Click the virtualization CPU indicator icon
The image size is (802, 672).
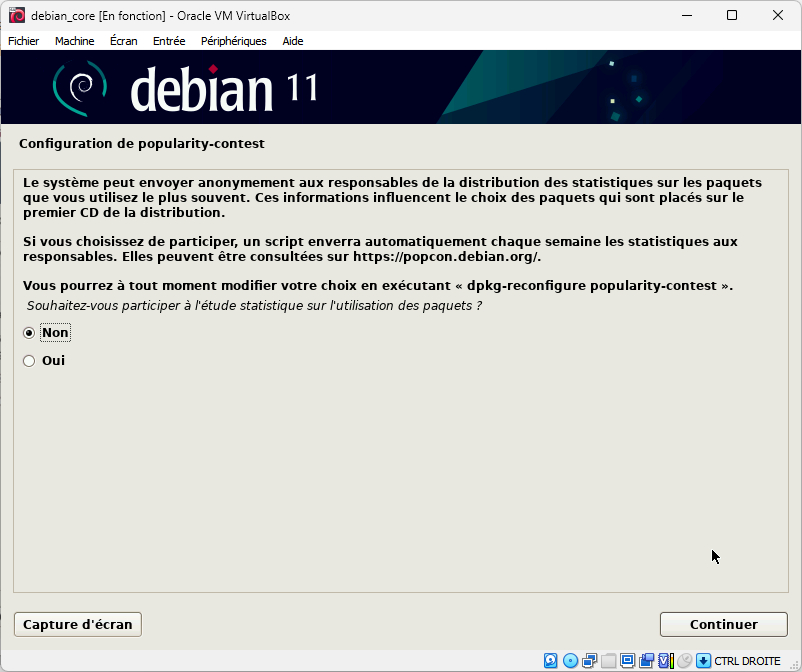pyautogui.click(x=666, y=661)
